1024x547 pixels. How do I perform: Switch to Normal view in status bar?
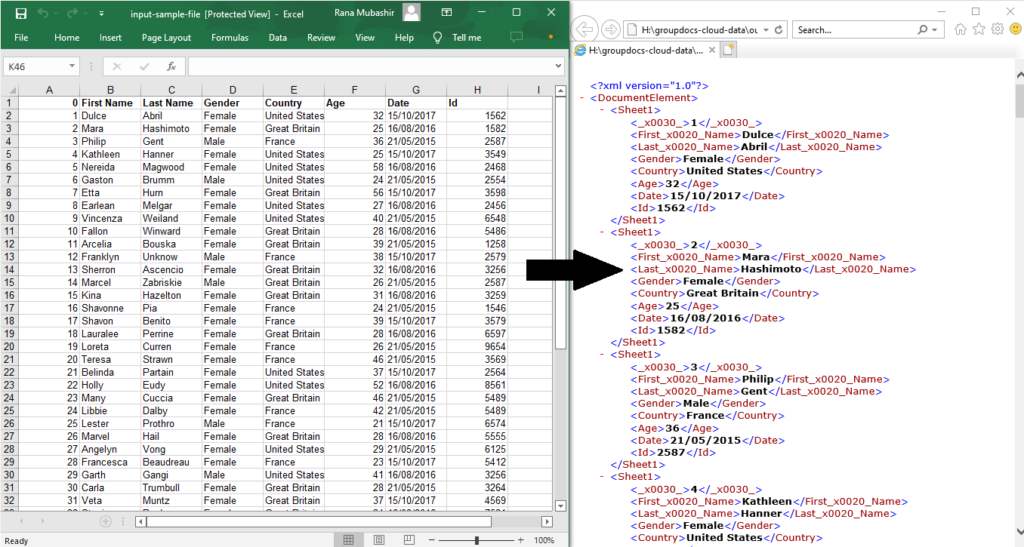pyautogui.click(x=349, y=540)
